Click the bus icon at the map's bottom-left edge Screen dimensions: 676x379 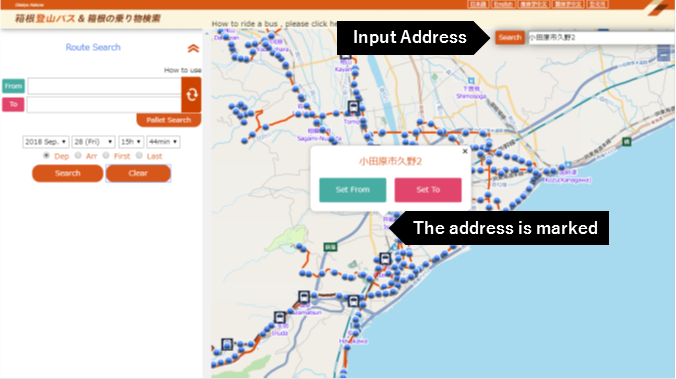coord(227,344)
